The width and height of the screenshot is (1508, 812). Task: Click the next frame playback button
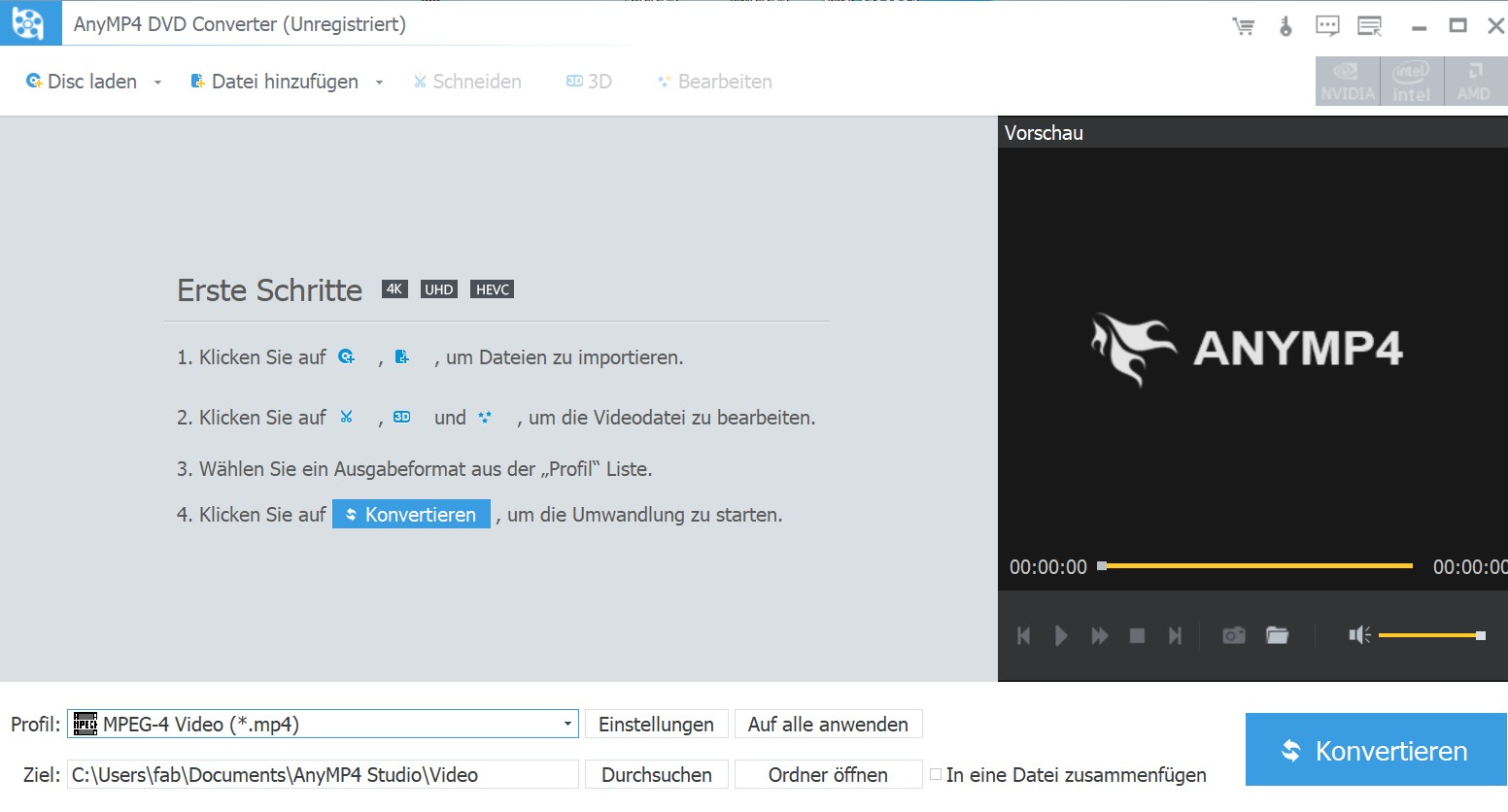point(1175,635)
